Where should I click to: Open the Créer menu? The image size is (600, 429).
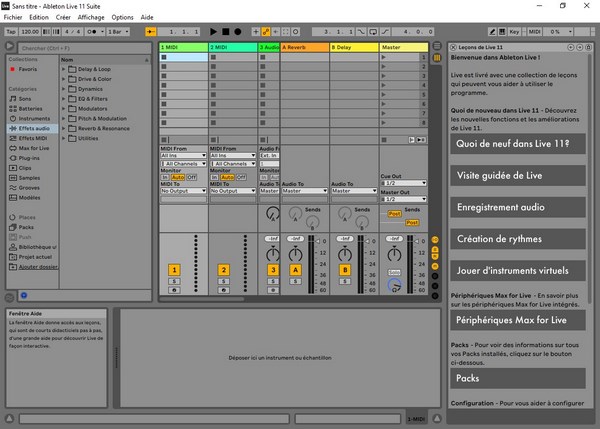pyautogui.click(x=63, y=17)
